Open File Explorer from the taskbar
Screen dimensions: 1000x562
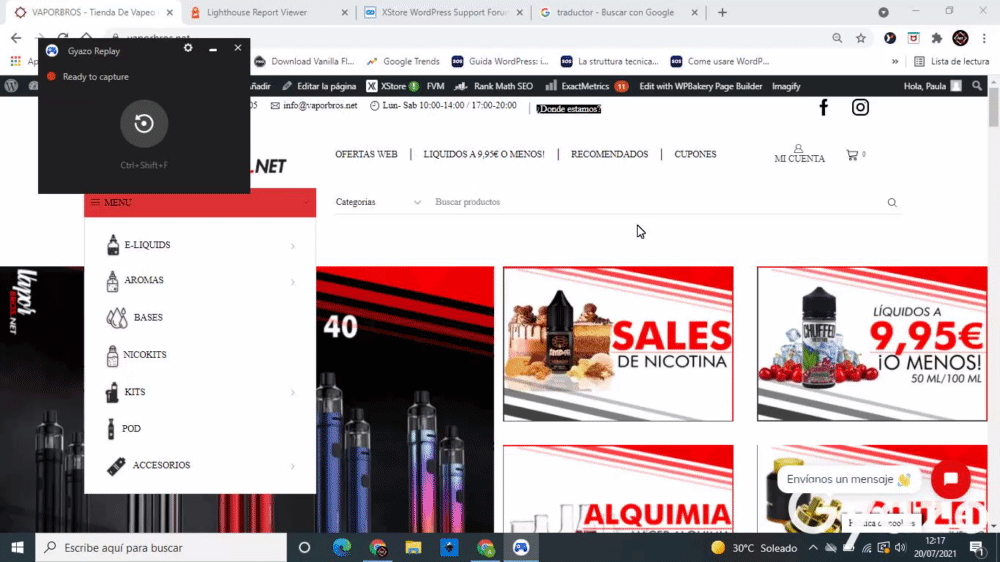click(413, 547)
